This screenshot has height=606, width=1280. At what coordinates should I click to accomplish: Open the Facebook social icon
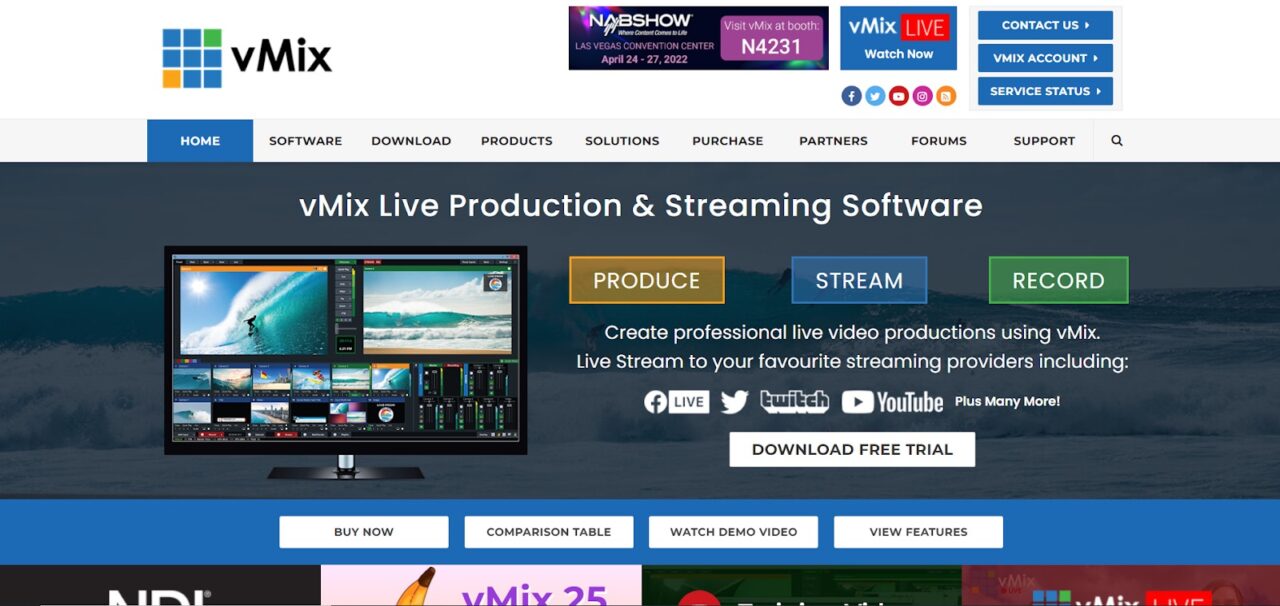tap(851, 96)
